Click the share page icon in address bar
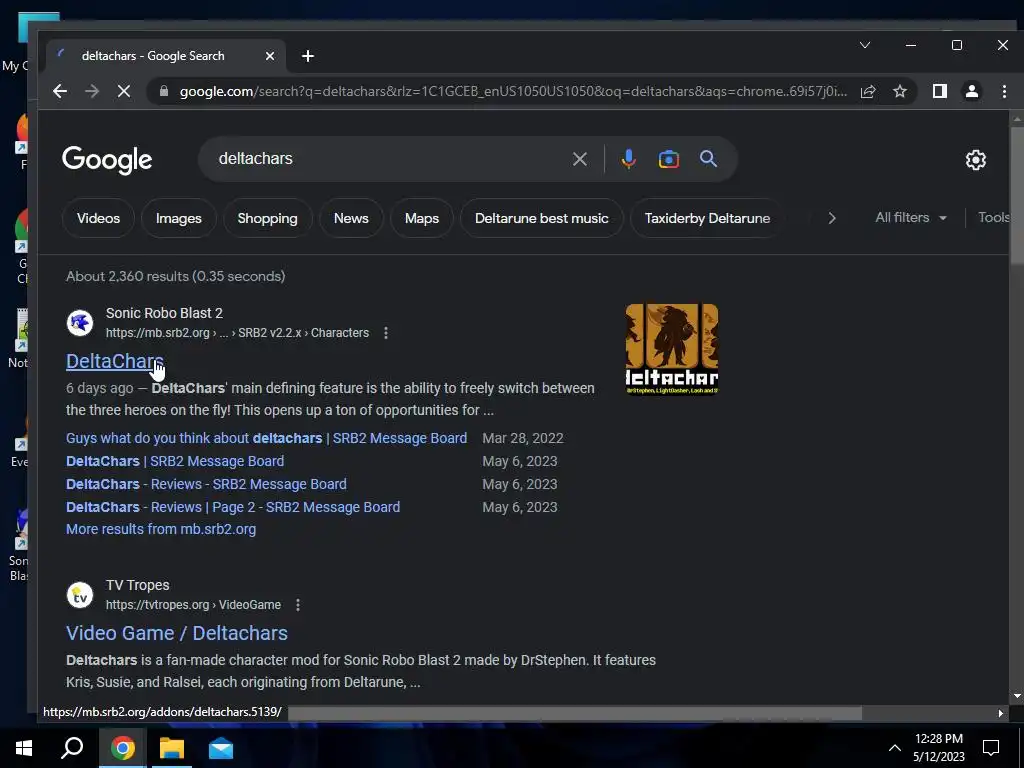This screenshot has width=1024, height=768. tap(868, 91)
